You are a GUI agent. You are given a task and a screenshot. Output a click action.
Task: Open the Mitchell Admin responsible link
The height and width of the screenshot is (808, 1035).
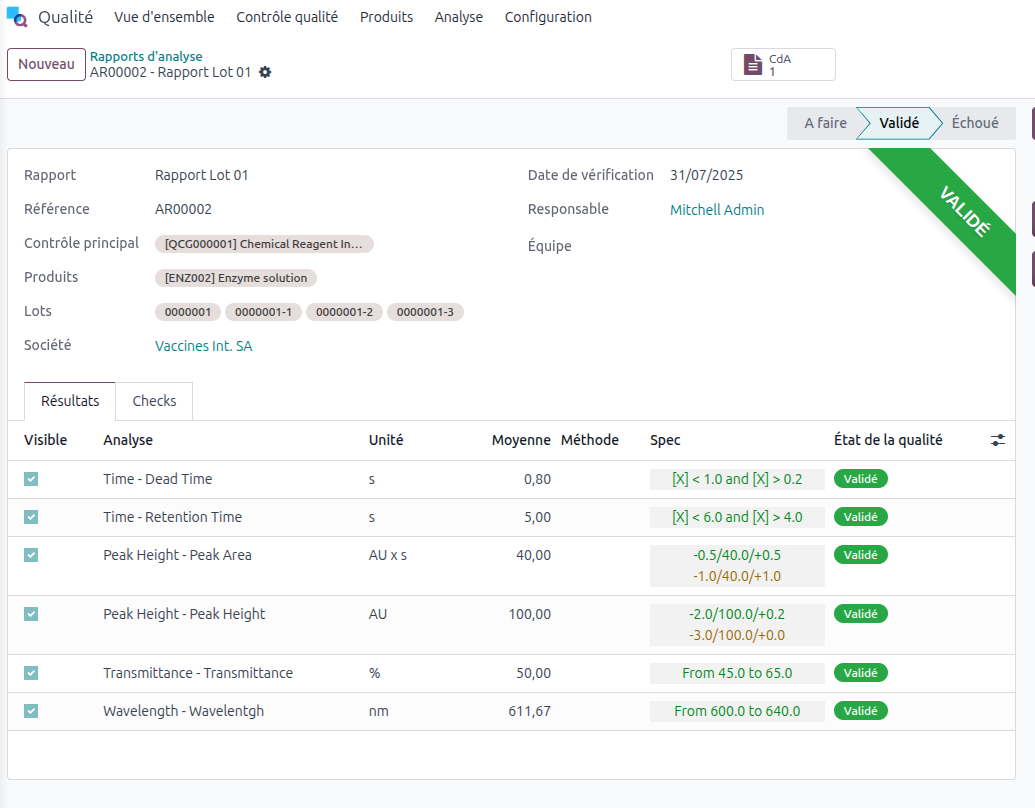click(717, 210)
